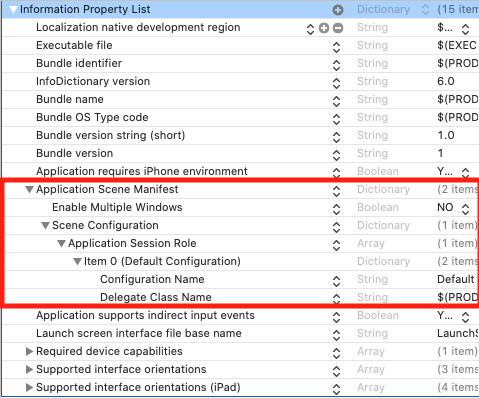
Task: Open key stepper for Configuration Name
Action: pos(336,281)
